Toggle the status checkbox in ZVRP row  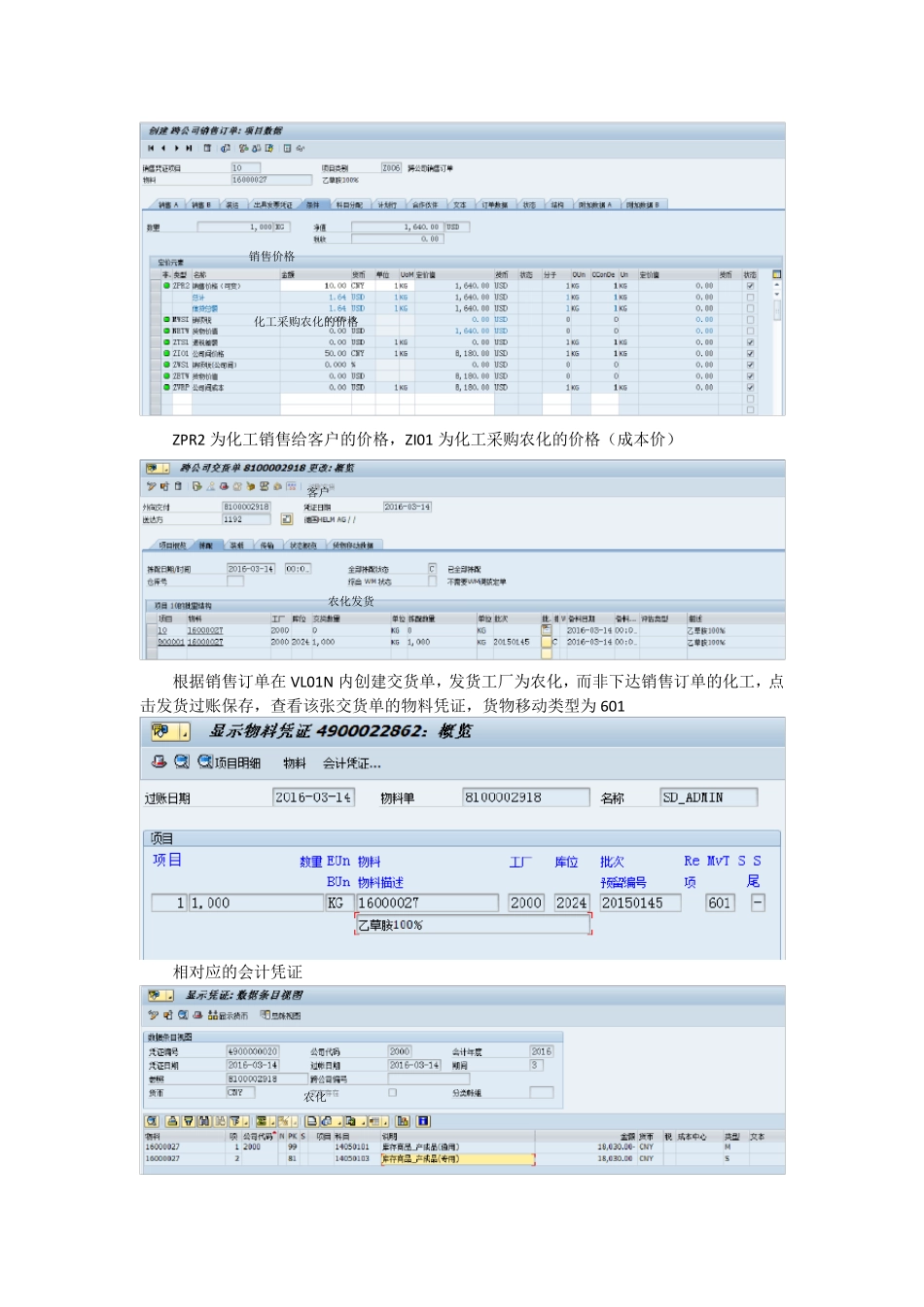(x=750, y=387)
